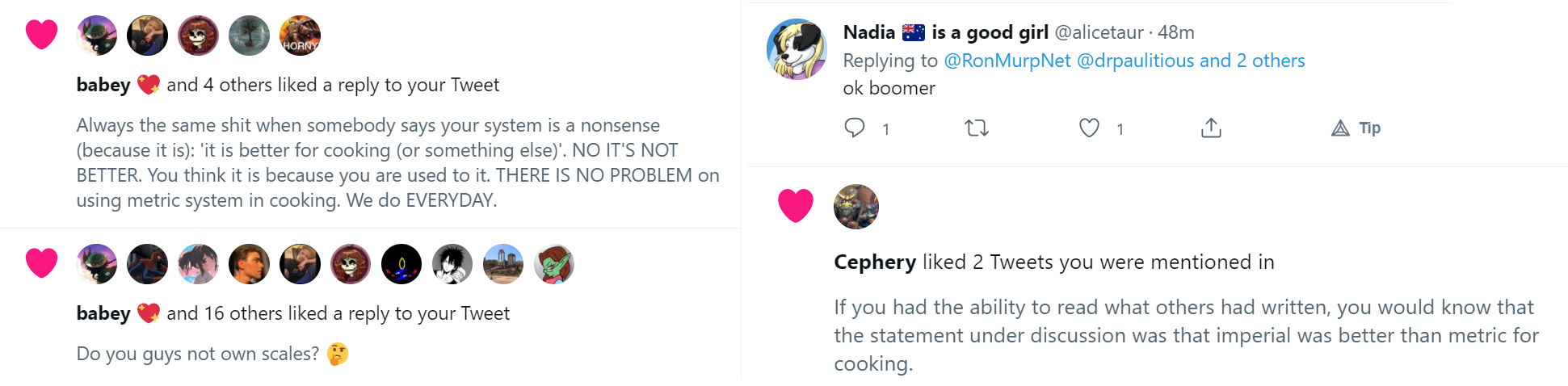Click the pink heart of the '16 others liked' notification
Screen dimensions: 1568x386
coord(42,263)
